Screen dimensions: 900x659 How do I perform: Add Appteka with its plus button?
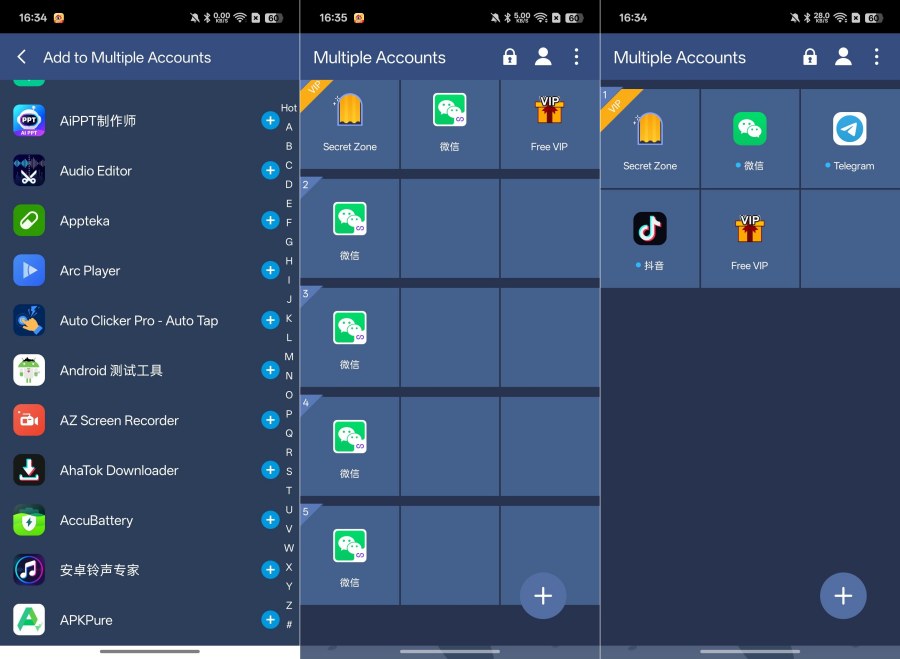[270, 220]
